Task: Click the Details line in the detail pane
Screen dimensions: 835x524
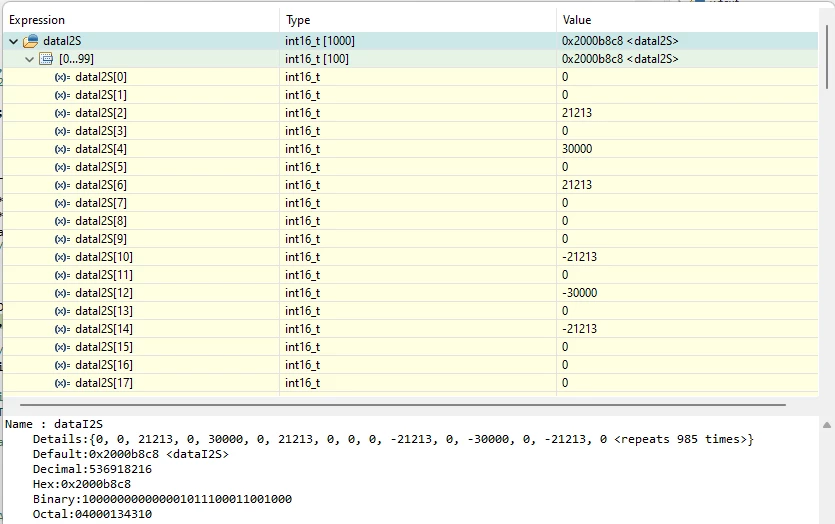Action: [x=393, y=439]
